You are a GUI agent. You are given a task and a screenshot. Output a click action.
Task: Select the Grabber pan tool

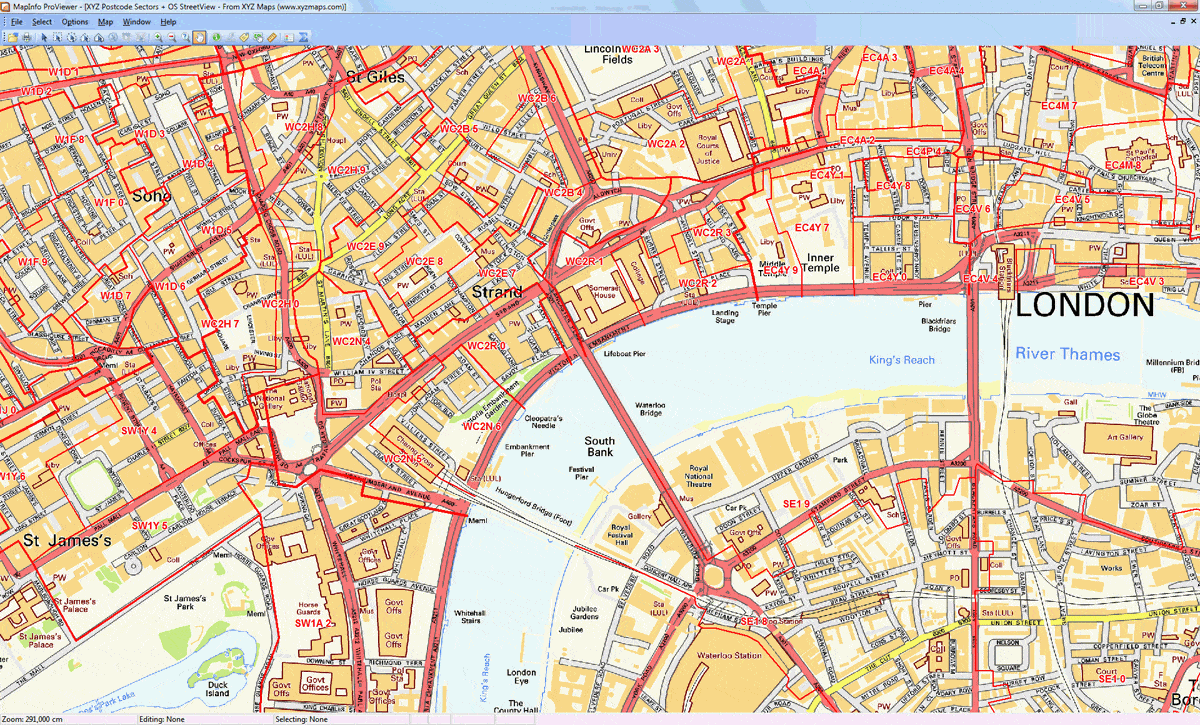(x=199, y=36)
